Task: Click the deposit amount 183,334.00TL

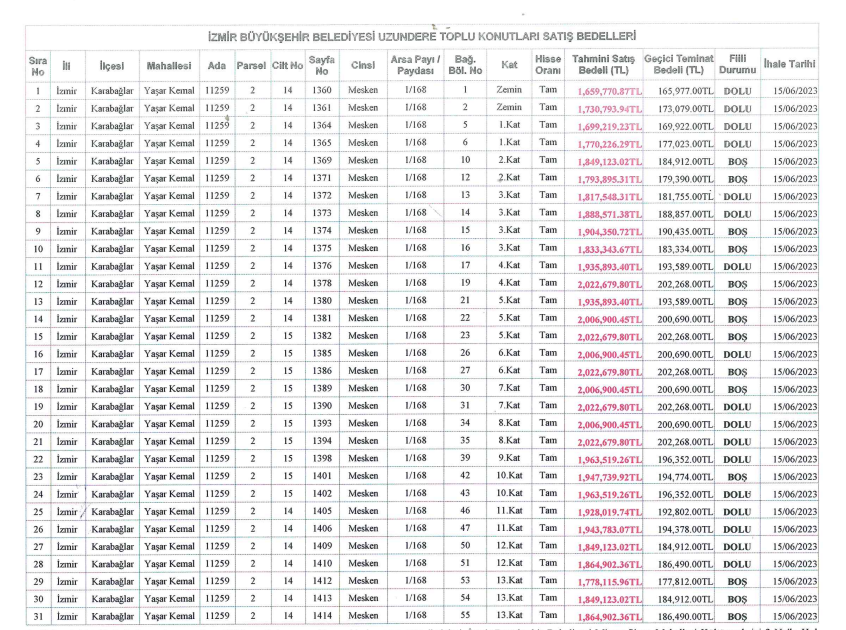Action: click(685, 249)
